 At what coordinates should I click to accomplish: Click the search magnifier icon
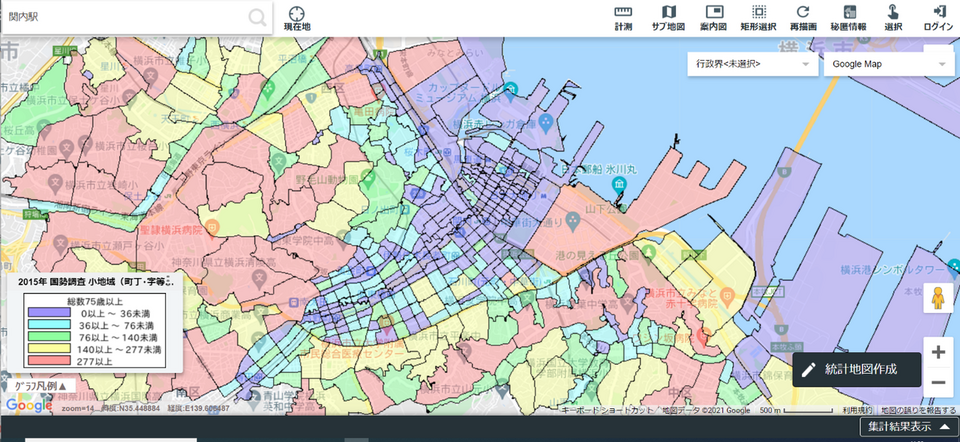[x=258, y=17]
